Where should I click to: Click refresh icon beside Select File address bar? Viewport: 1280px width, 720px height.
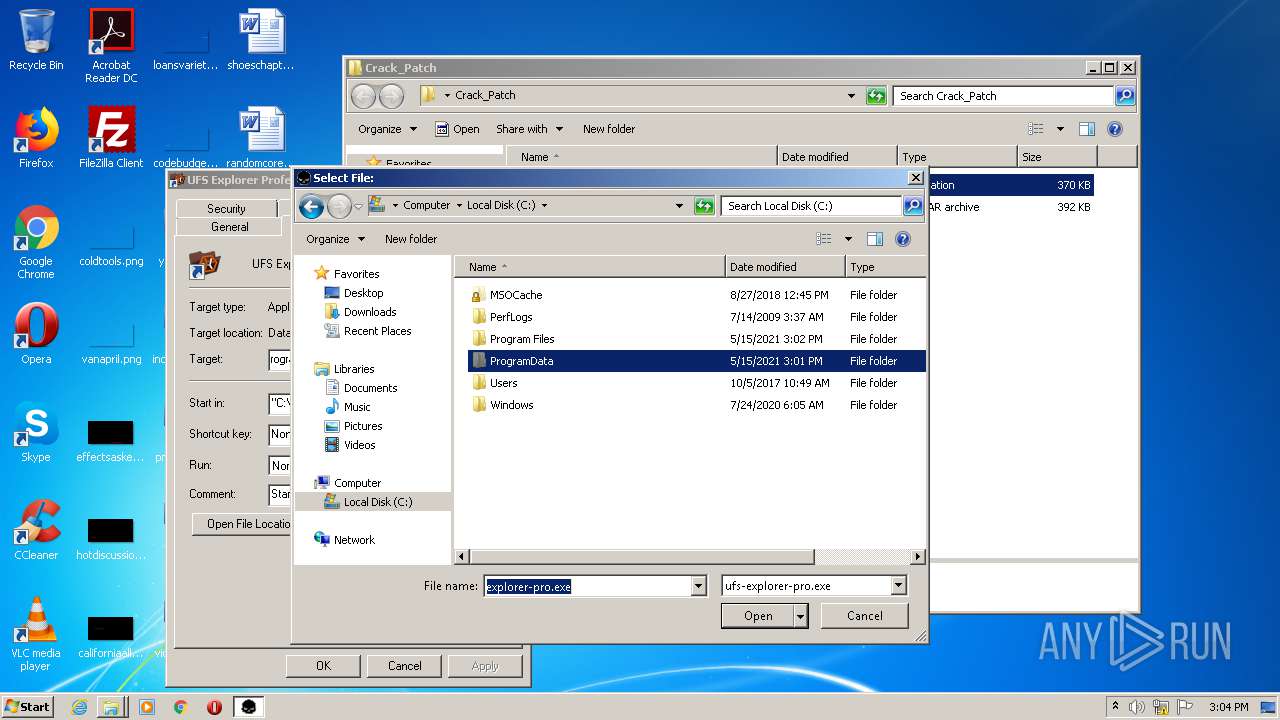[704, 206]
